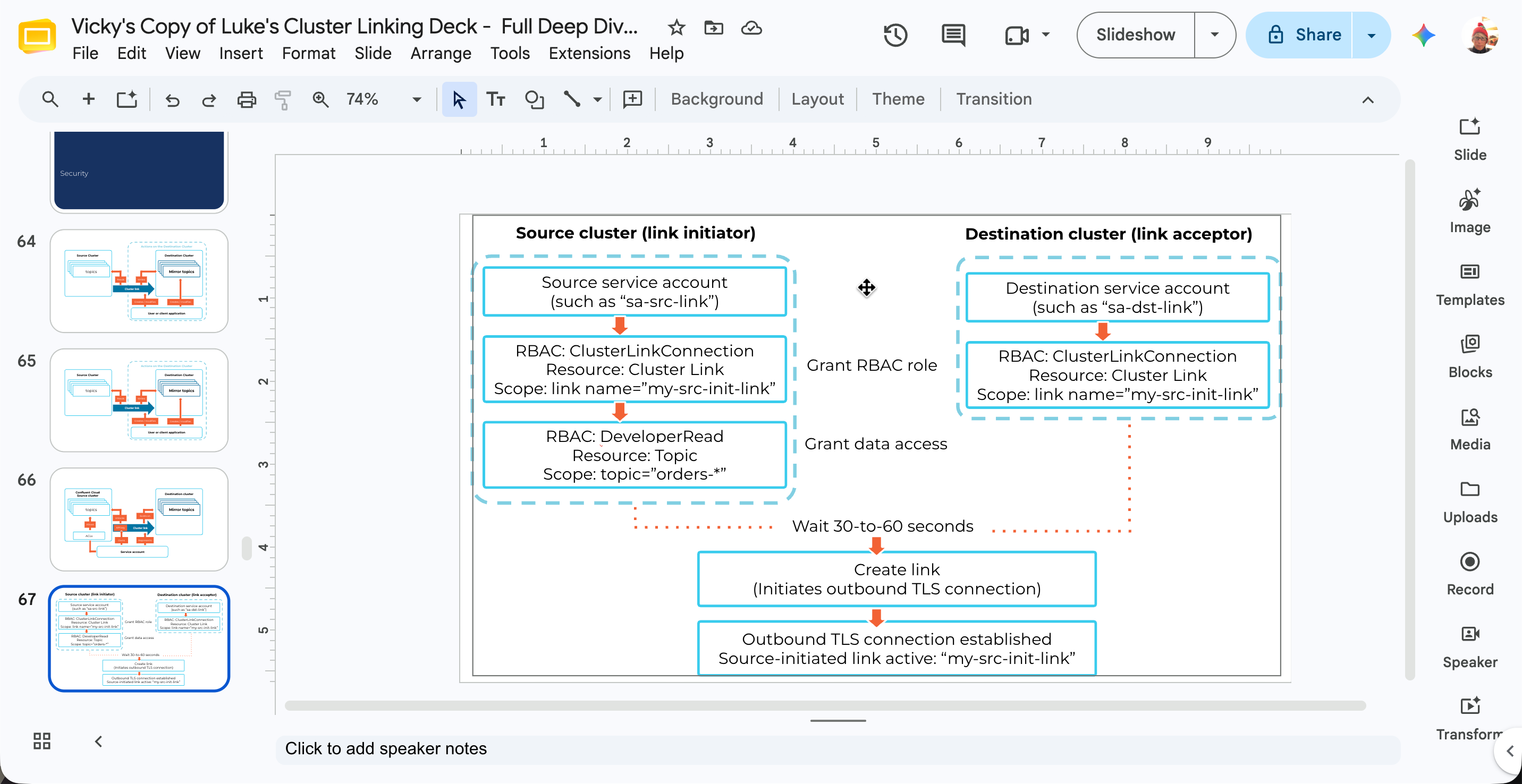
Task: Click the Background button
Action: (x=717, y=99)
